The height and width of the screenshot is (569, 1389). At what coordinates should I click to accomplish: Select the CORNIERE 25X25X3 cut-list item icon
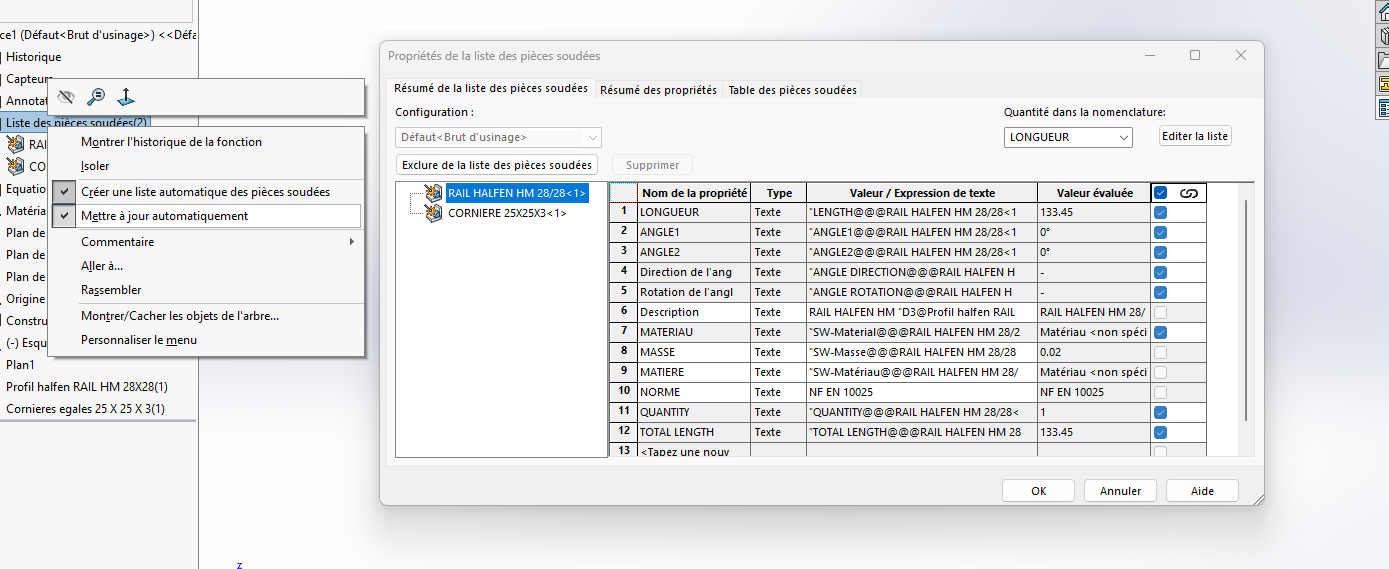tap(433, 213)
